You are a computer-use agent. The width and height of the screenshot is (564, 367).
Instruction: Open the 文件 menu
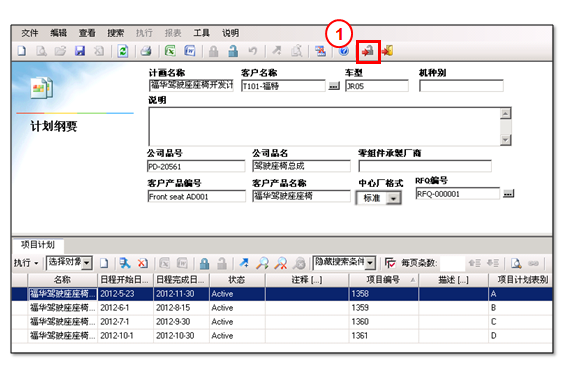click(29, 33)
